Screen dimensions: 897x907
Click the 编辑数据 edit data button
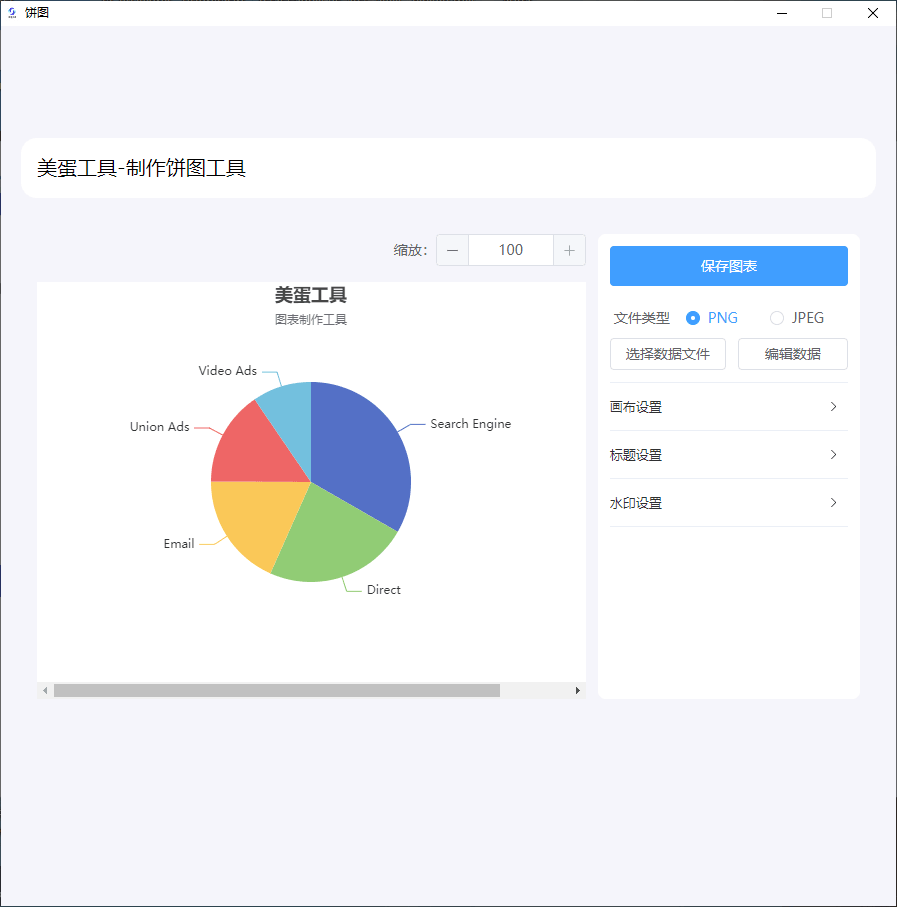[792, 354]
